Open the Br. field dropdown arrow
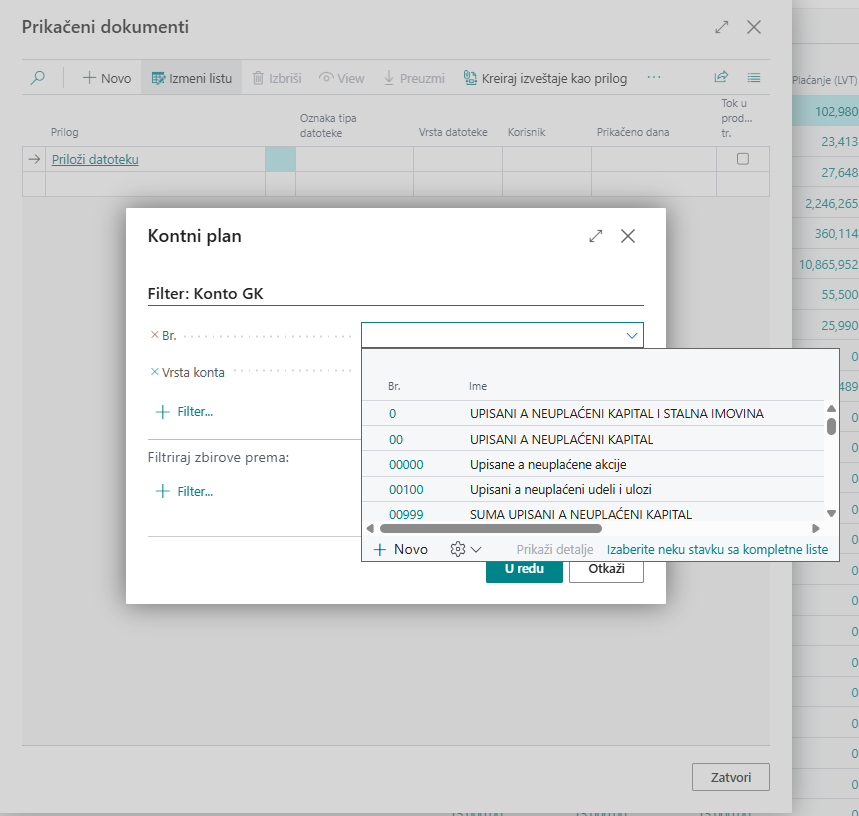Viewport: 859px width, 816px height. 632,336
